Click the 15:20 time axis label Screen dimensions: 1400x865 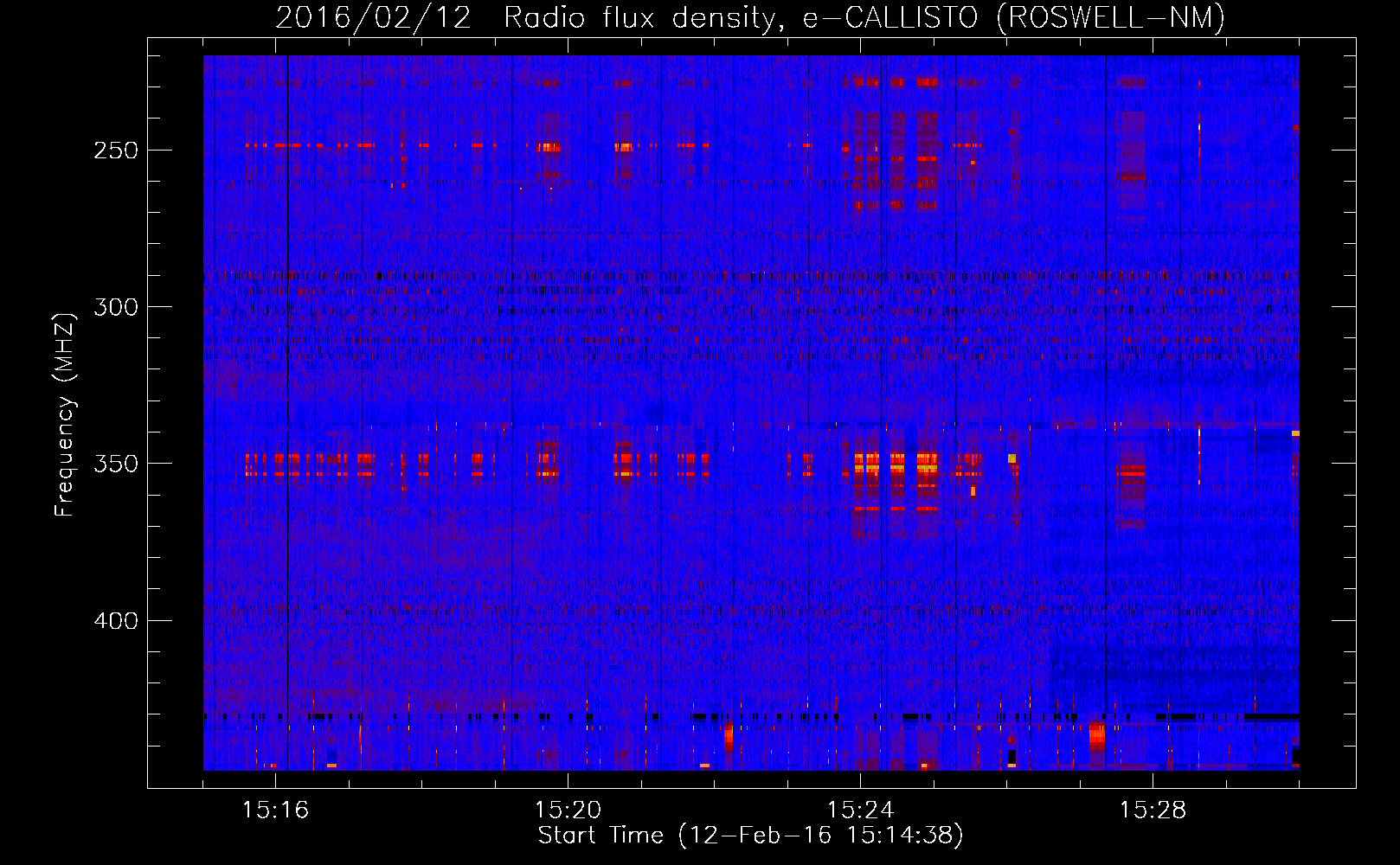(x=568, y=810)
